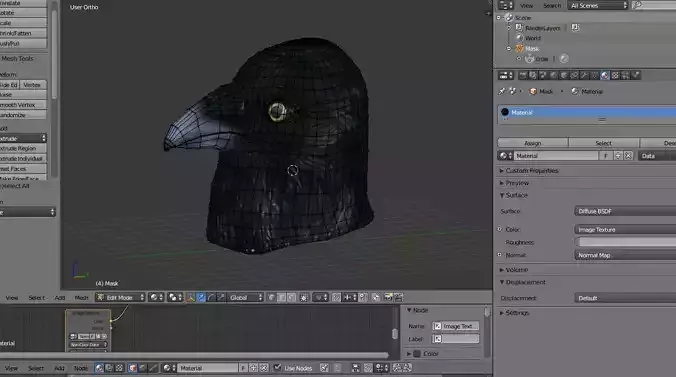Toggle fake user F beside Material field
Viewport: 676px width, 377px height.
(x=606, y=156)
